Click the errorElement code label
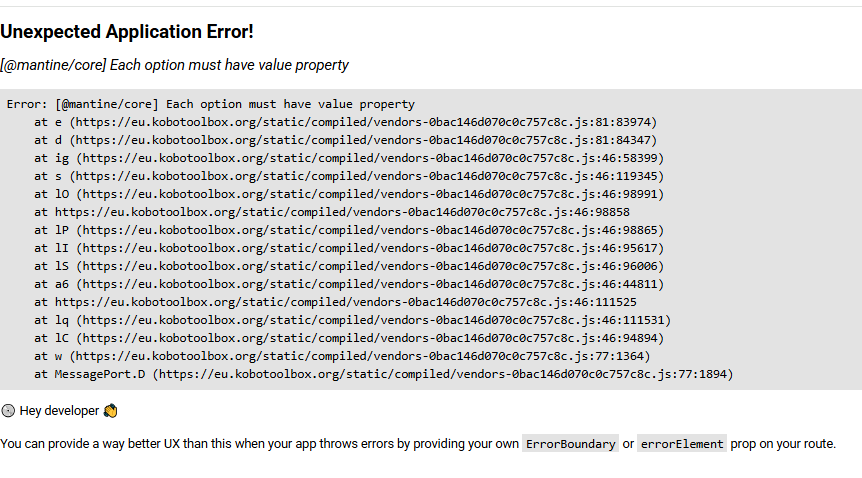The image size is (862, 478). click(682, 444)
